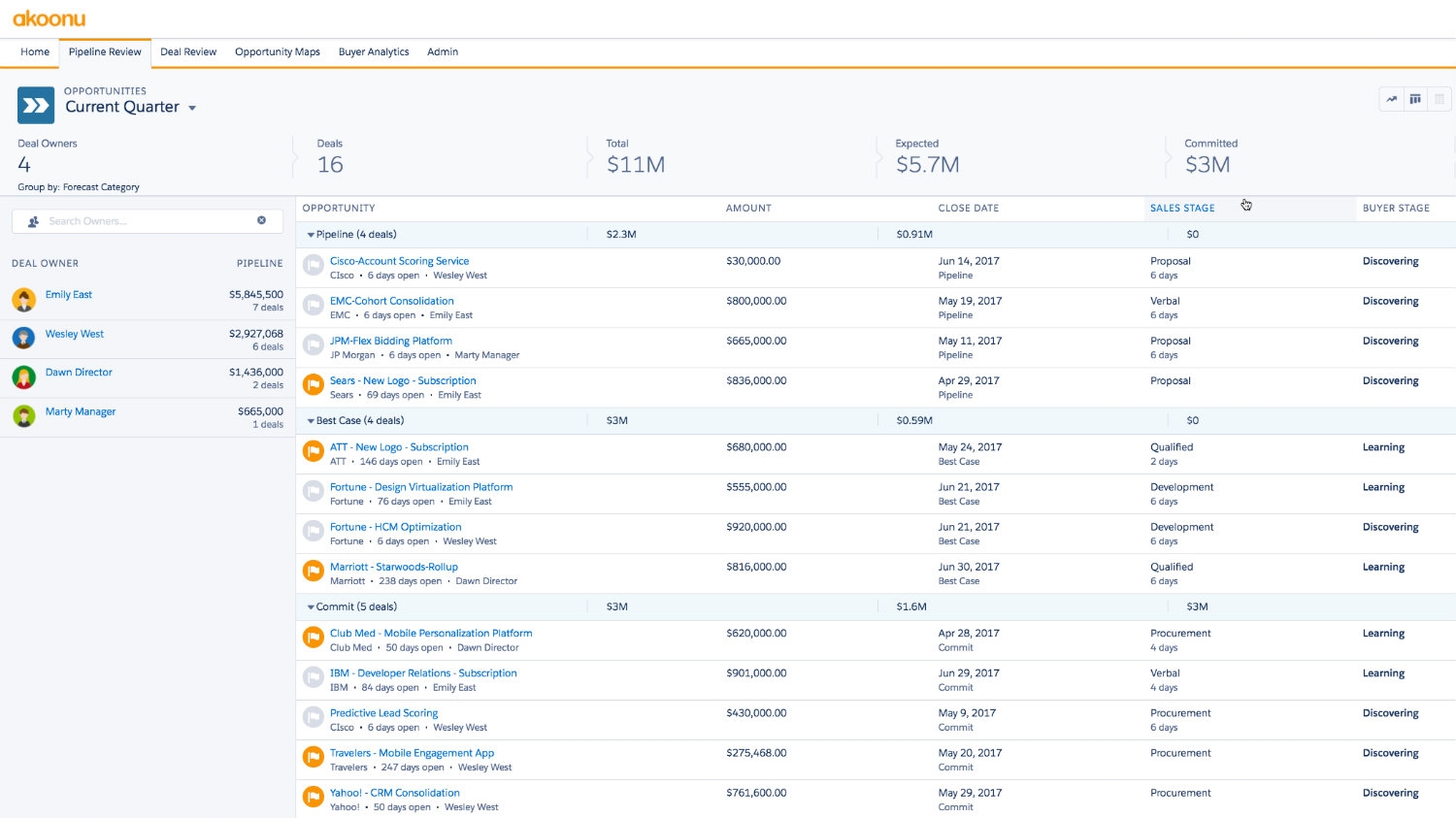Open the Home tab

click(x=35, y=52)
